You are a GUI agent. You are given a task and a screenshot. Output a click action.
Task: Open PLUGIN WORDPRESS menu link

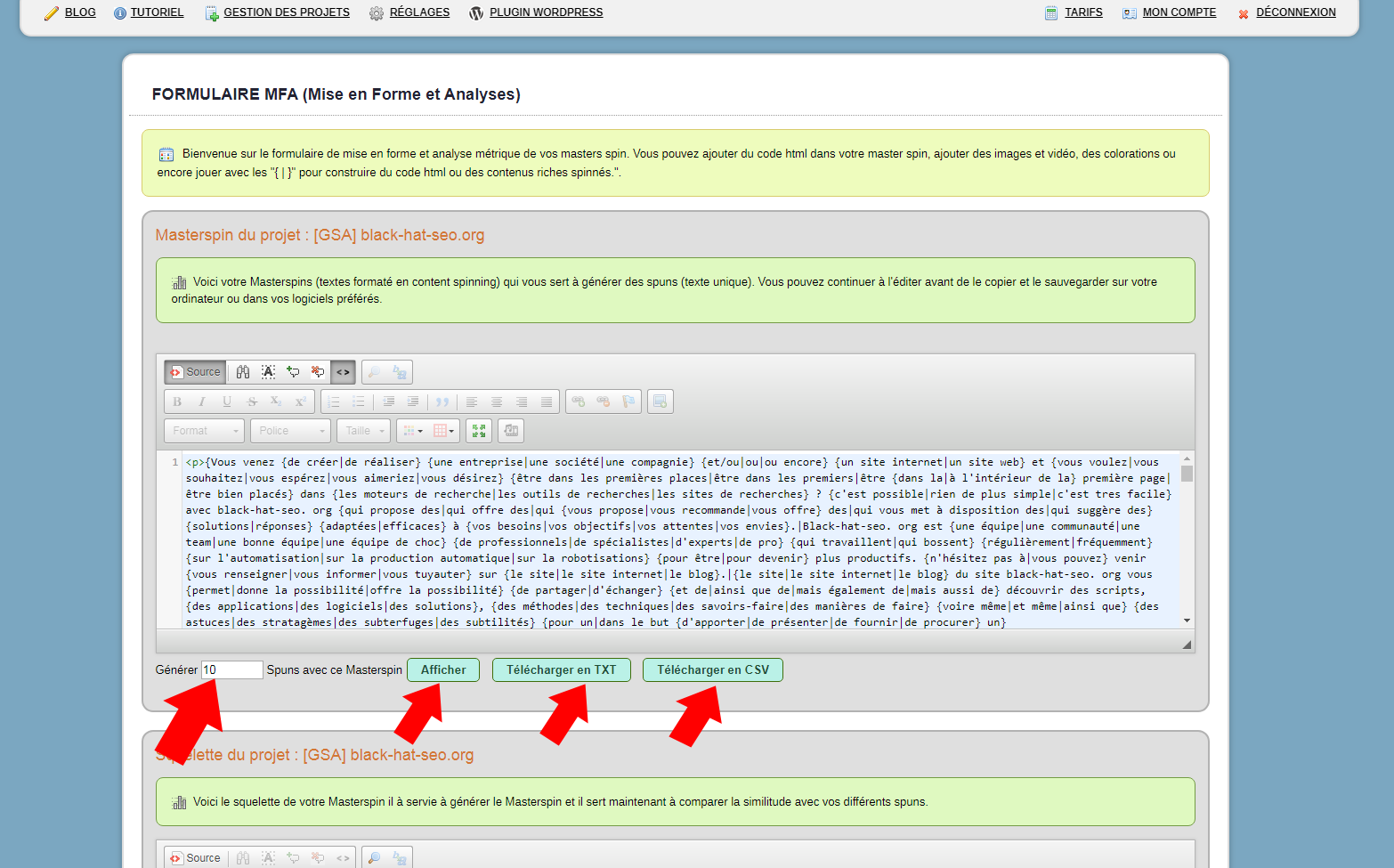547,12
